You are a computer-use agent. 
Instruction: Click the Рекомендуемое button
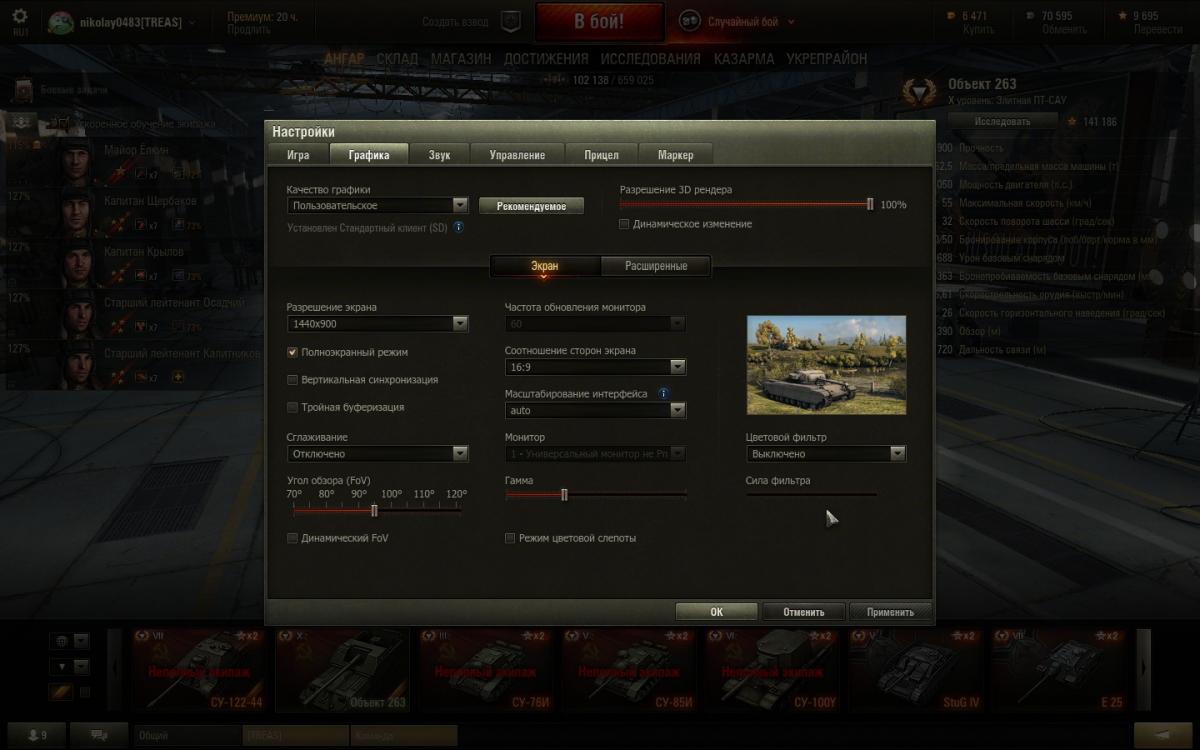(531, 206)
